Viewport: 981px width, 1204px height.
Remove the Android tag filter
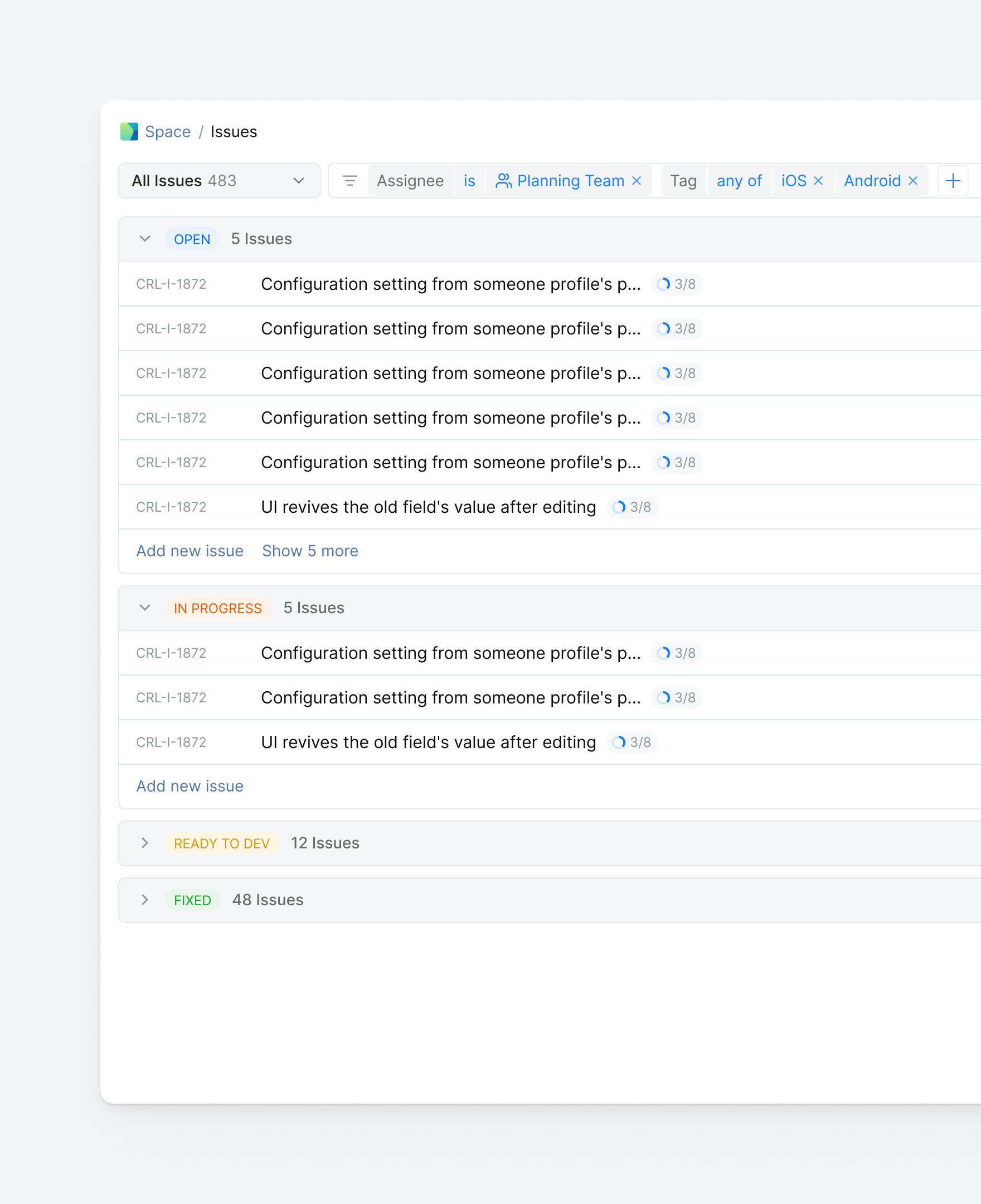coord(912,181)
